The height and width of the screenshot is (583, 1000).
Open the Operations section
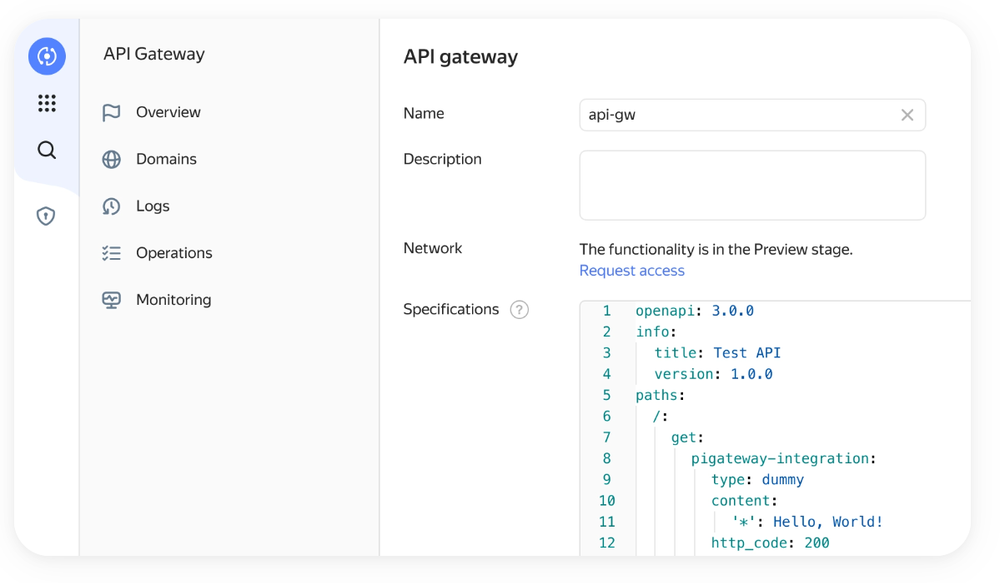click(175, 253)
